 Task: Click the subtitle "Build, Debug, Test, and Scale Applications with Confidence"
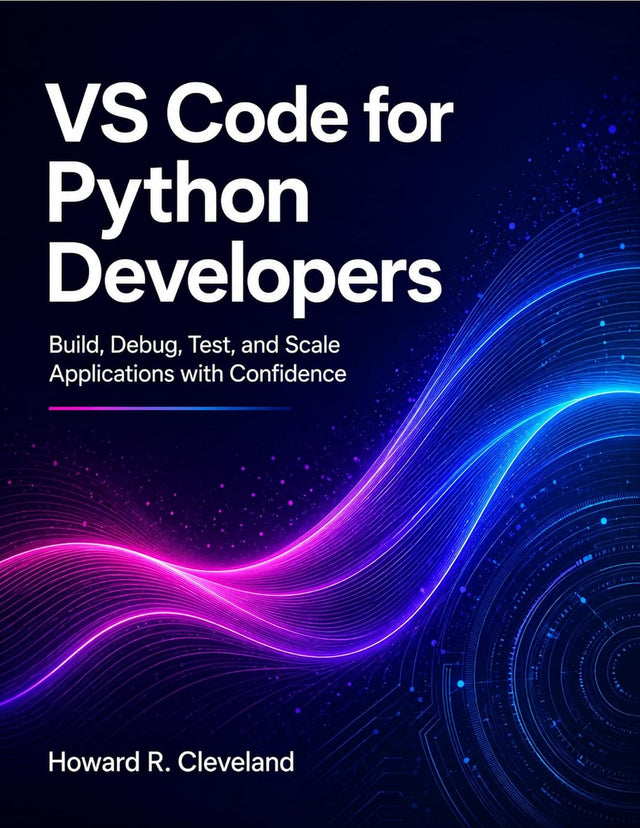tap(197, 359)
